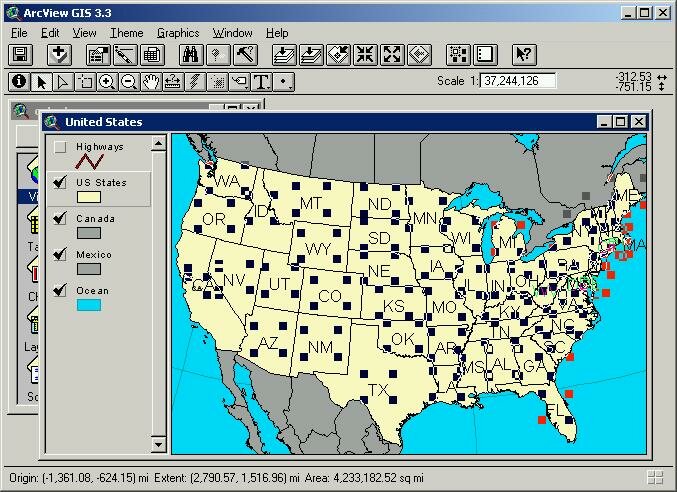677x492 pixels.
Task: Click legend scrollbar down arrow
Action: (158, 444)
